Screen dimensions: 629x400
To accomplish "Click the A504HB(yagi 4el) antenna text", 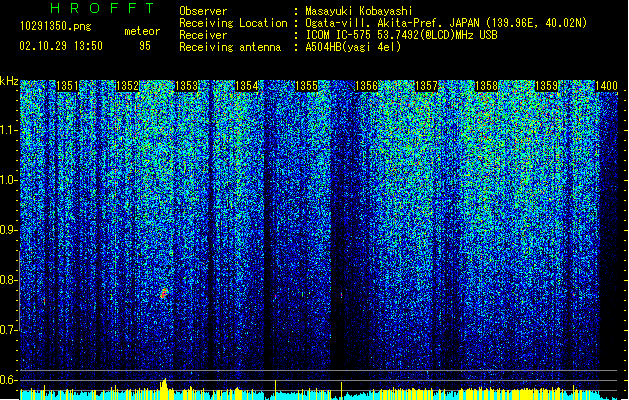I will (353, 47).
